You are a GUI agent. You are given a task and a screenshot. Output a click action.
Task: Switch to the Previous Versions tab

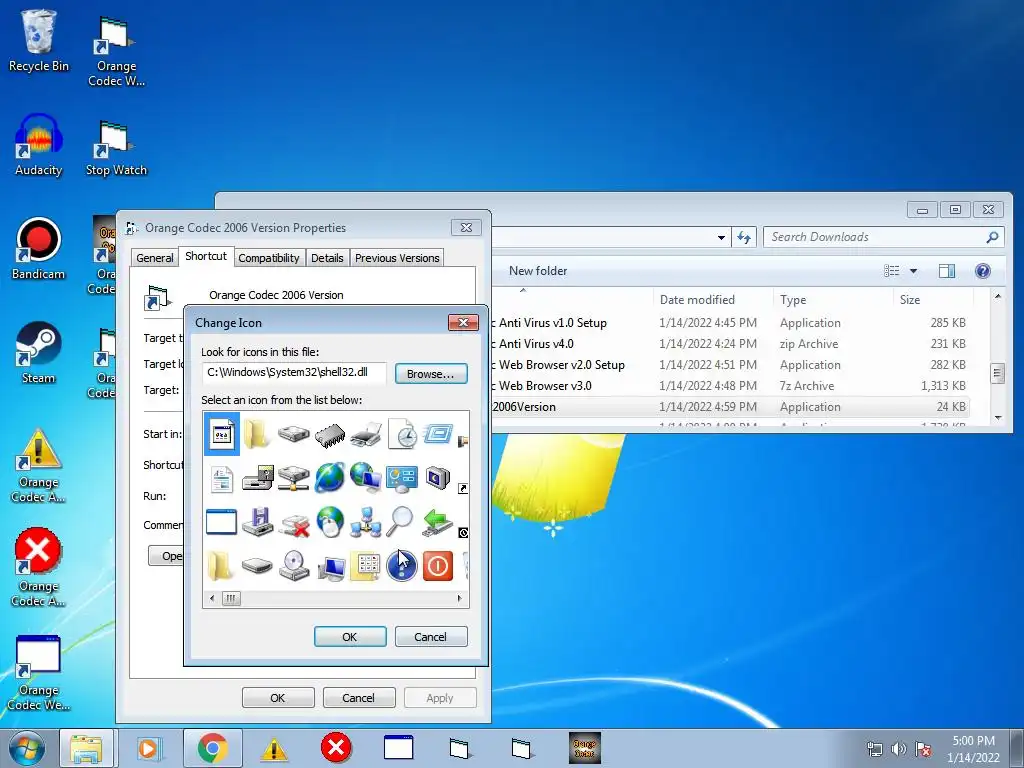397,258
